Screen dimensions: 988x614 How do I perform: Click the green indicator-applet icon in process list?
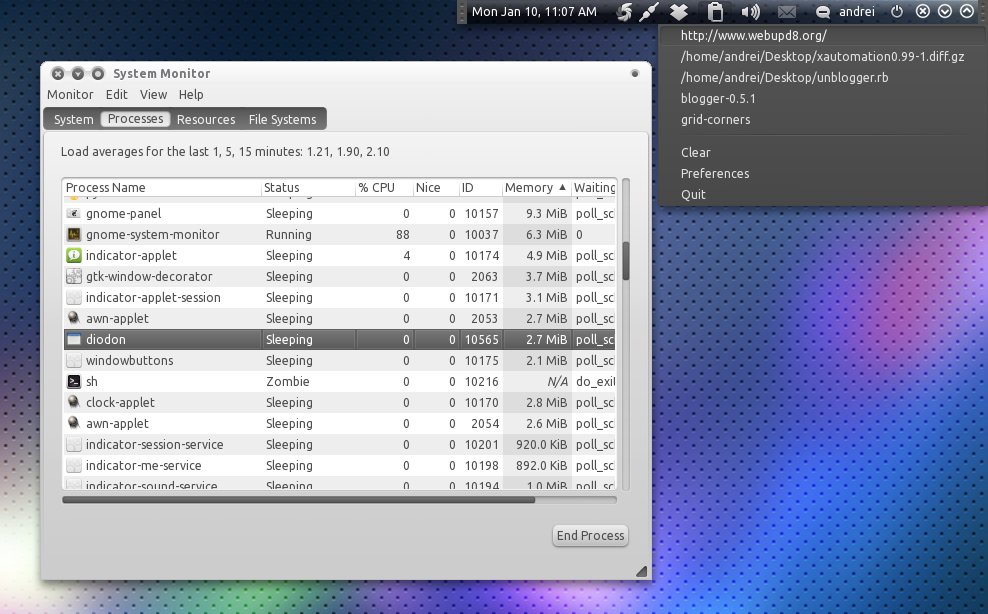pos(74,255)
